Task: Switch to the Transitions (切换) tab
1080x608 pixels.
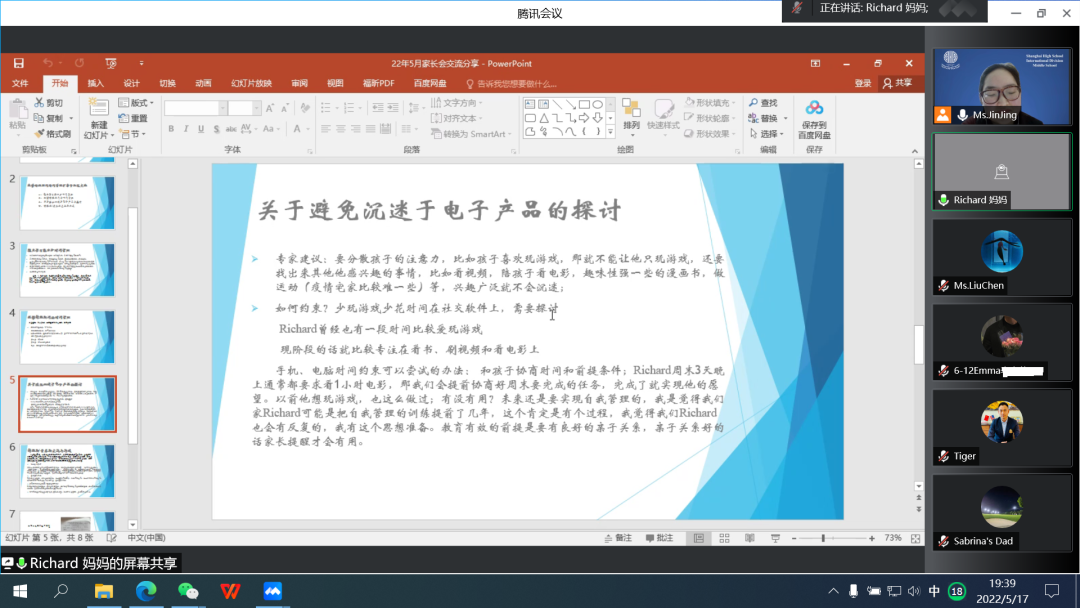Action: (167, 83)
